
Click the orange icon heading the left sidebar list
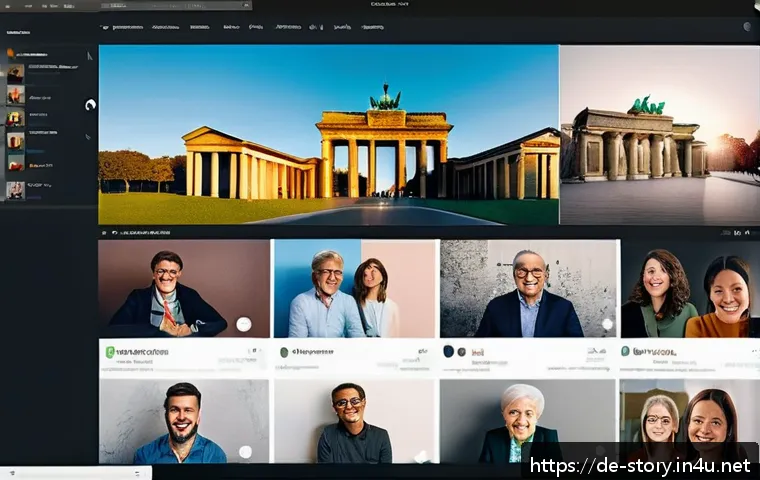(x=11, y=53)
